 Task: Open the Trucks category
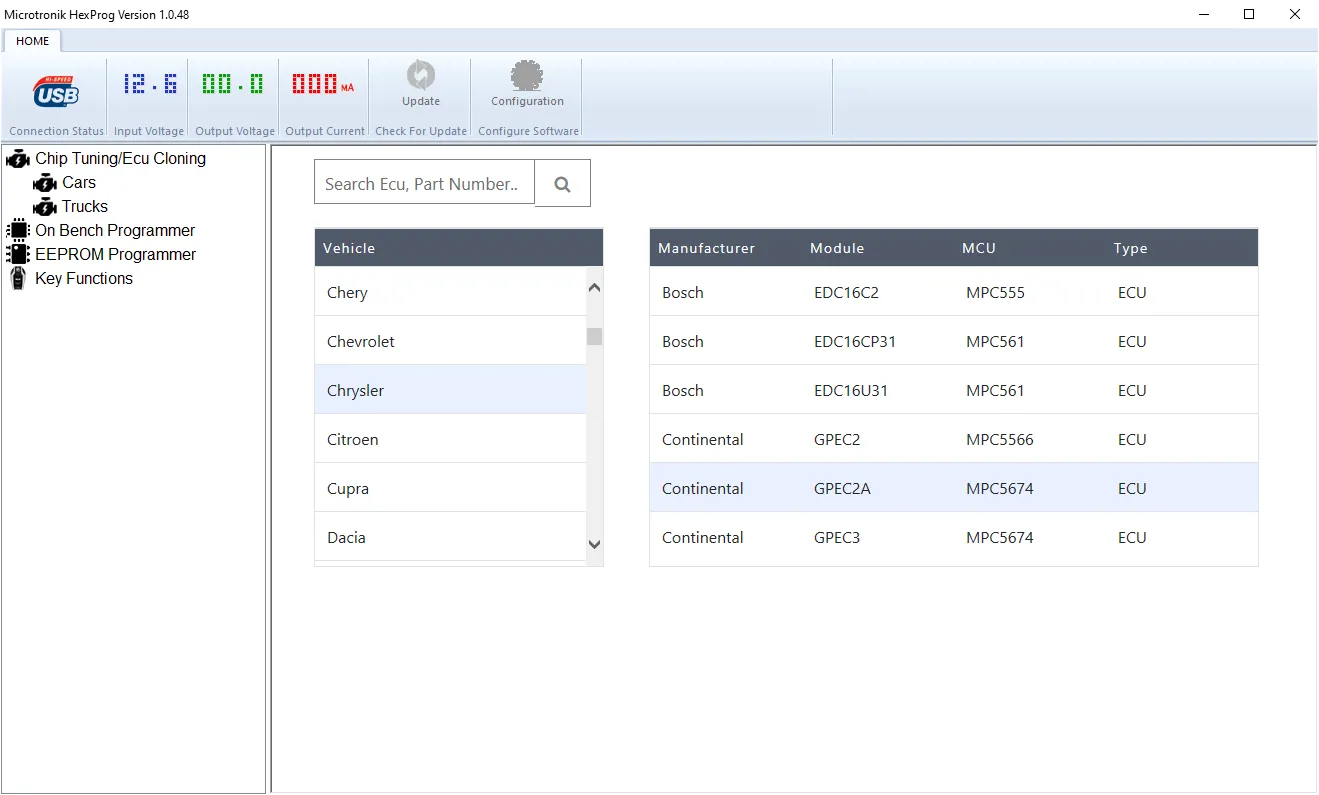85,206
